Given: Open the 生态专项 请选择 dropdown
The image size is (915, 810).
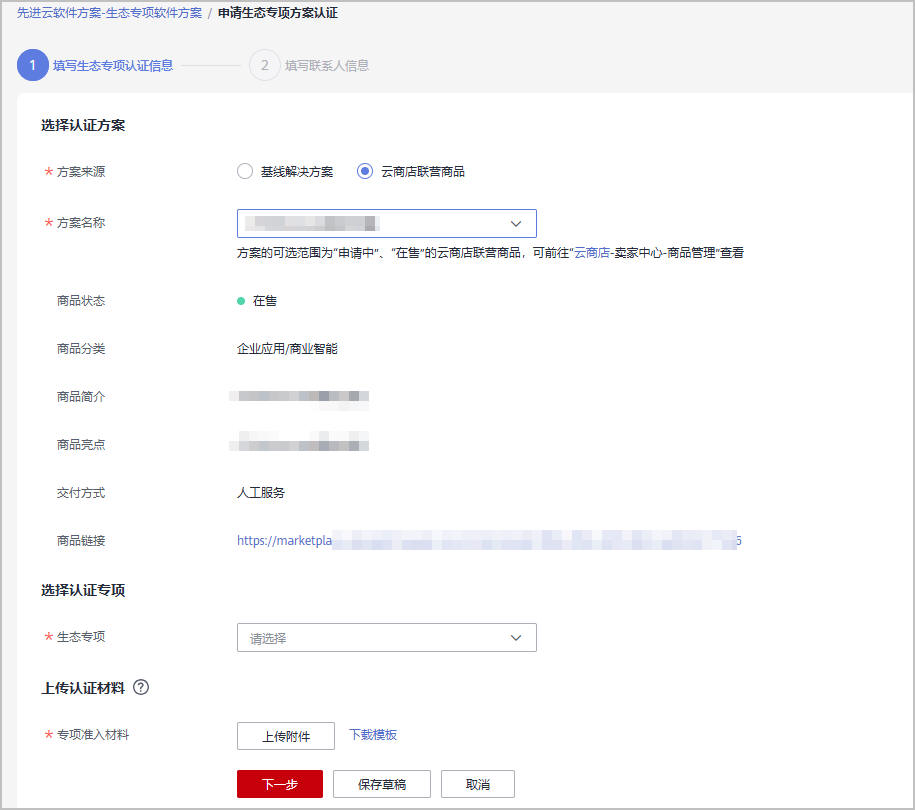Looking at the screenshot, I should (386, 638).
